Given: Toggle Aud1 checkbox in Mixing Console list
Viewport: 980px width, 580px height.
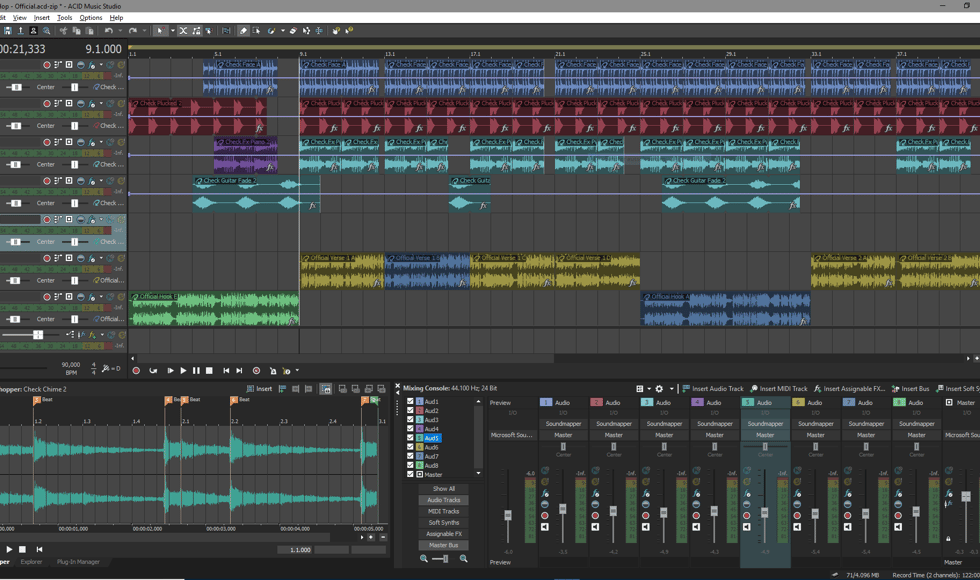Looking at the screenshot, I should pyautogui.click(x=411, y=401).
